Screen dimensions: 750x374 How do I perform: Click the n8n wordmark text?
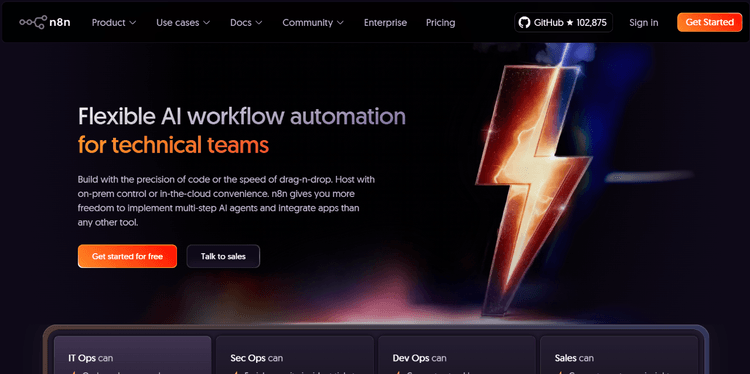pos(60,22)
